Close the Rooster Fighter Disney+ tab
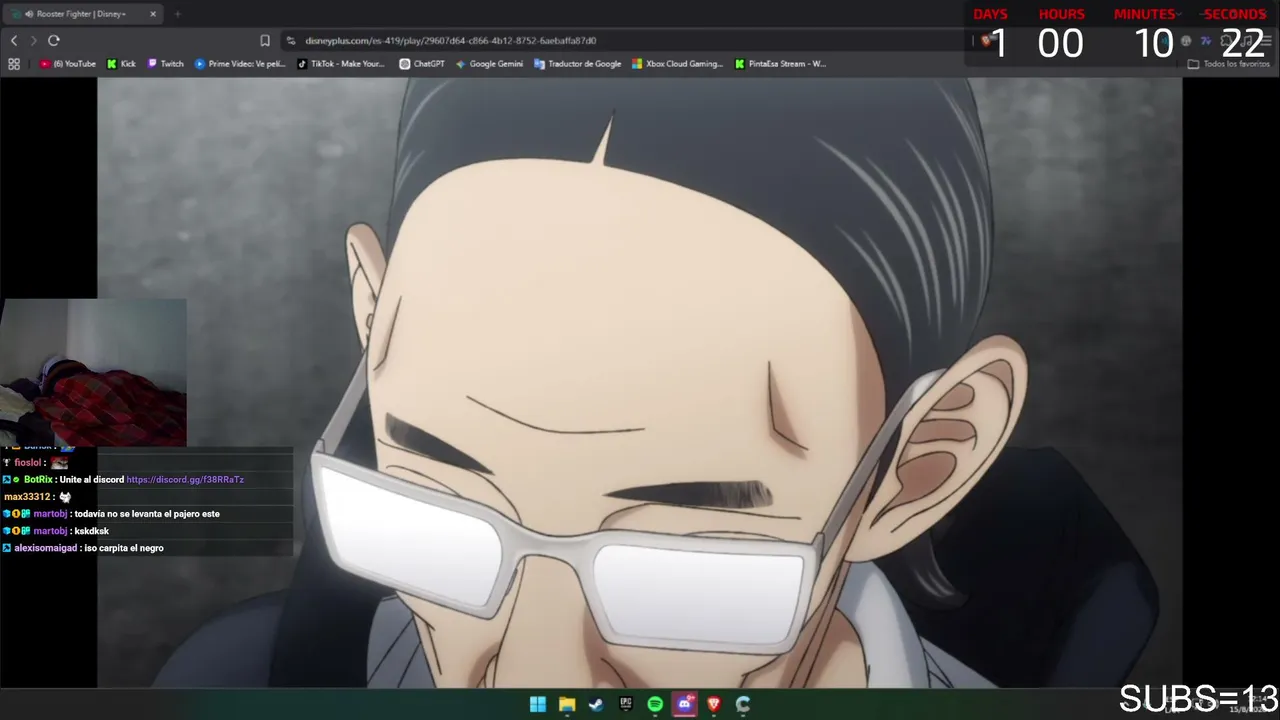This screenshot has width=1280, height=720. tap(153, 14)
